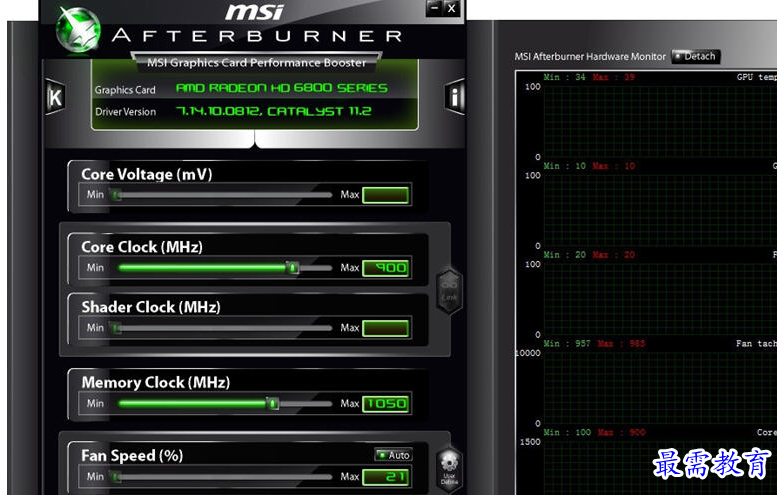
Task: Click the Core Voltage slider handle
Action: coord(117,195)
